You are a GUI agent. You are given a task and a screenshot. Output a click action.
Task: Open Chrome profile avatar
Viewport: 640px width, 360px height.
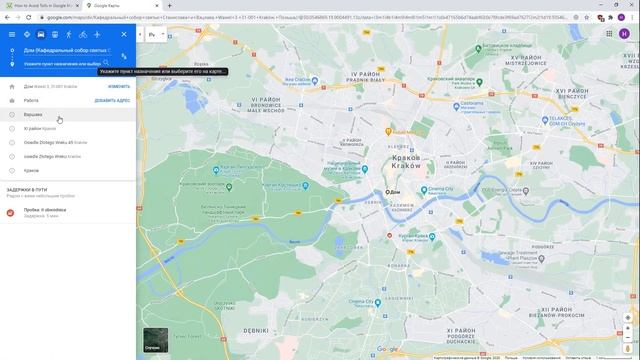[621, 18]
